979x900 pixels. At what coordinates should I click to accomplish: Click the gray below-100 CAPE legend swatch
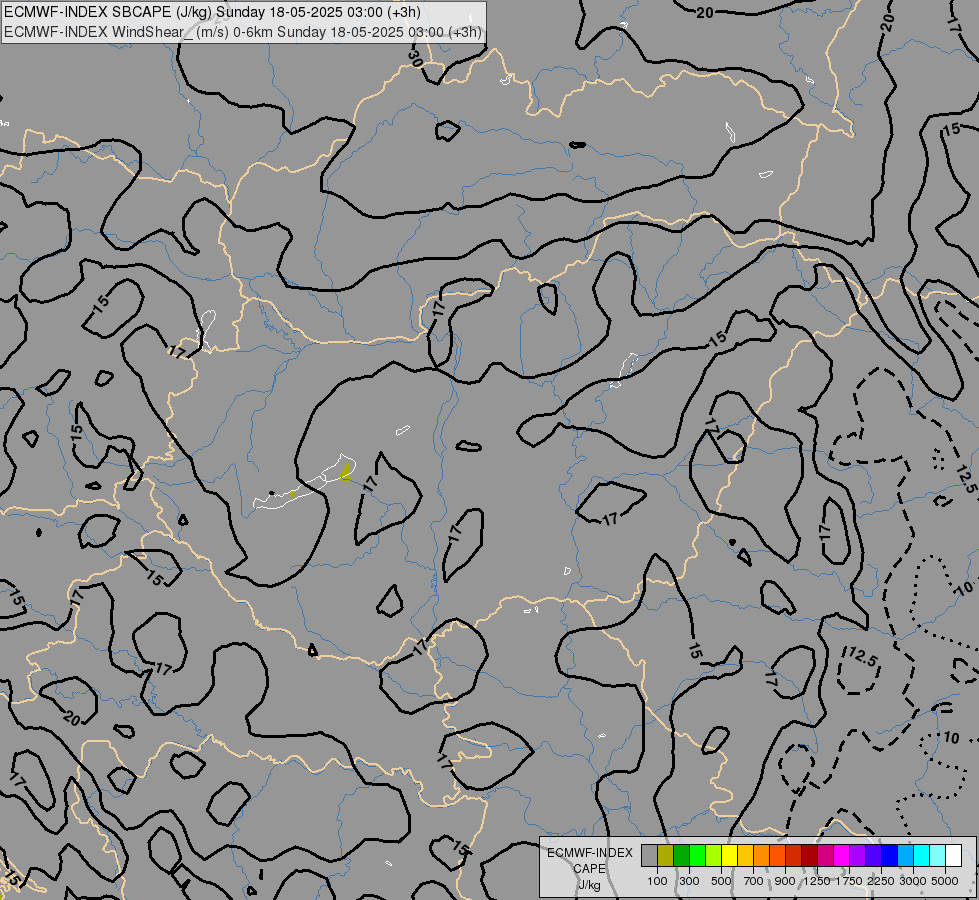point(649,856)
